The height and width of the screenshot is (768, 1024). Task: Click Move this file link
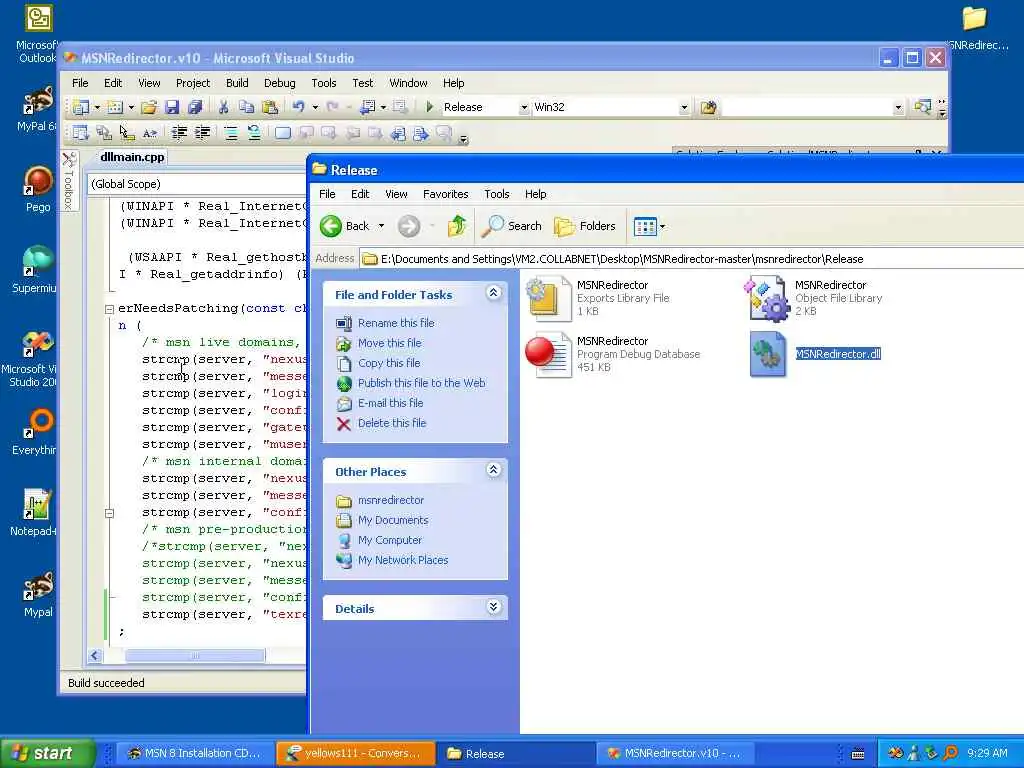(389, 343)
